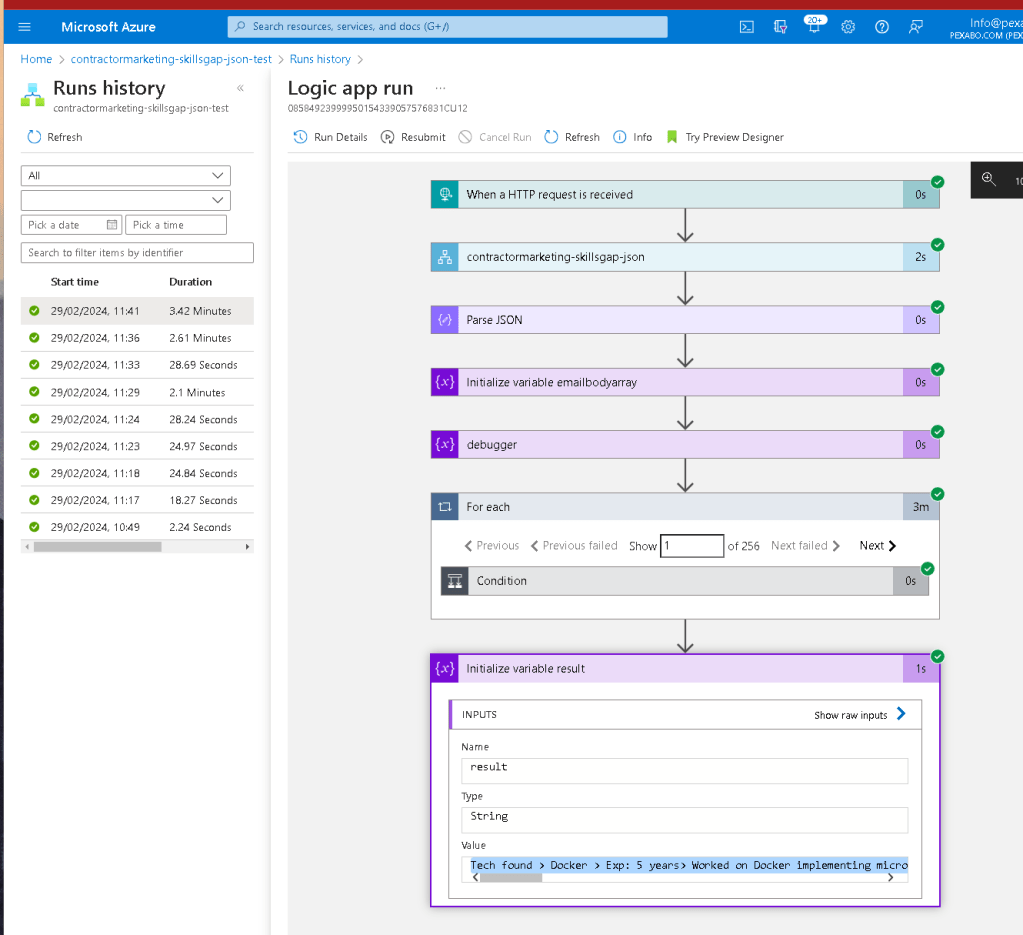Viewport: 1023px width, 935px height.
Task: Open Cloud Shell from the top bar
Action: pyautogui.click(x=746, y=27)
